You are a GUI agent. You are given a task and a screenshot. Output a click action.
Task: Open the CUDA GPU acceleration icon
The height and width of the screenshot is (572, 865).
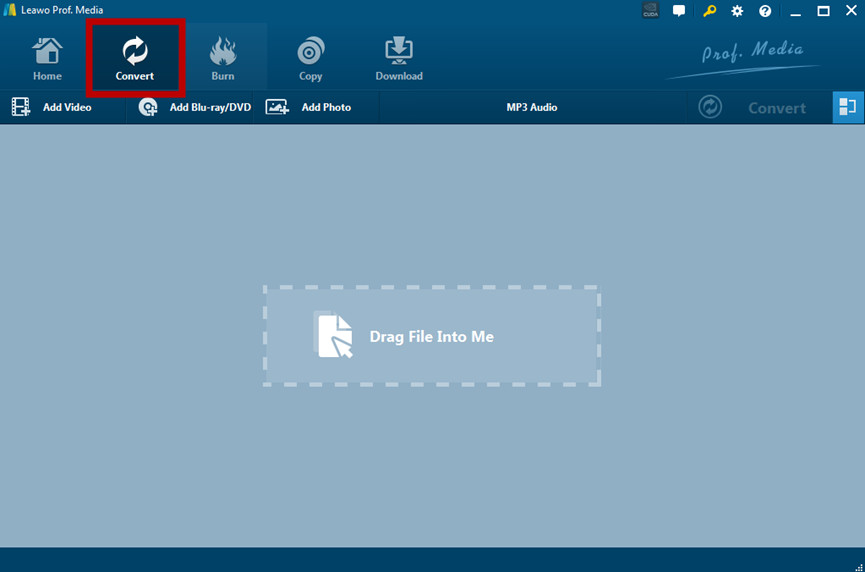point(650,10)
